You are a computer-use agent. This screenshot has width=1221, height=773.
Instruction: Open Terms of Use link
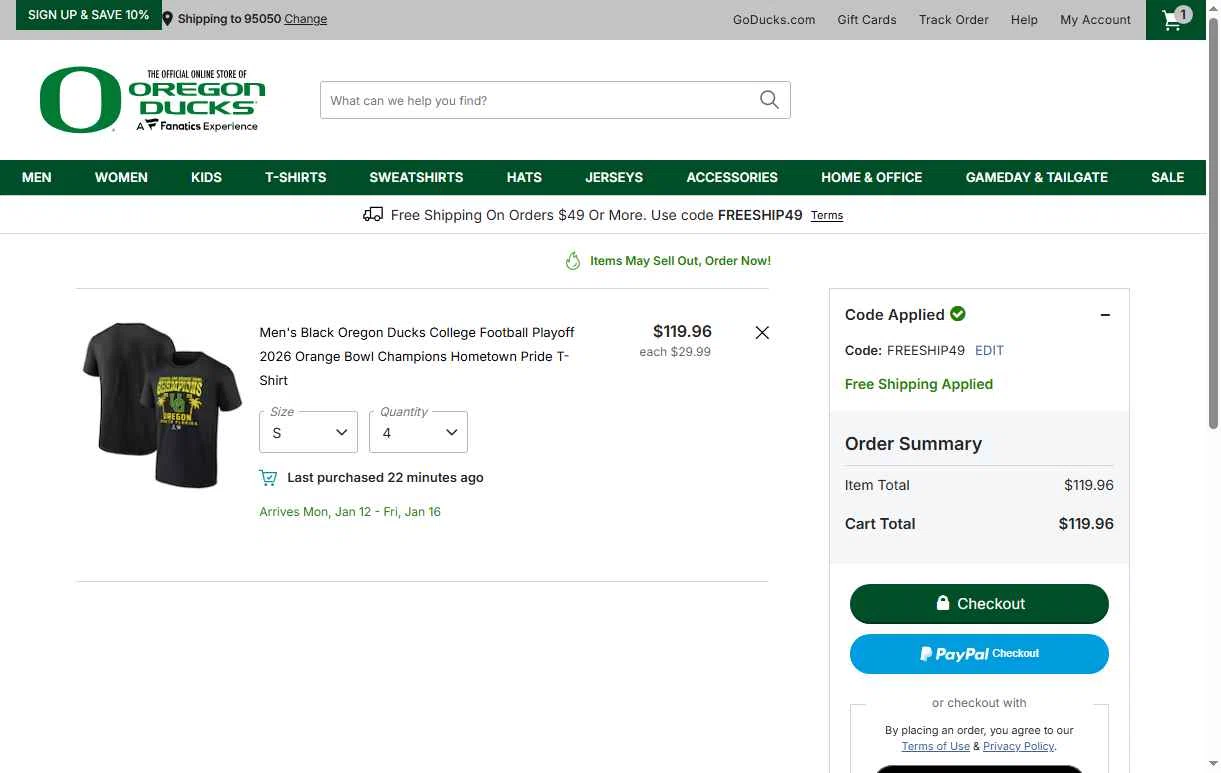pyautogui.click(x=935, y=746)
